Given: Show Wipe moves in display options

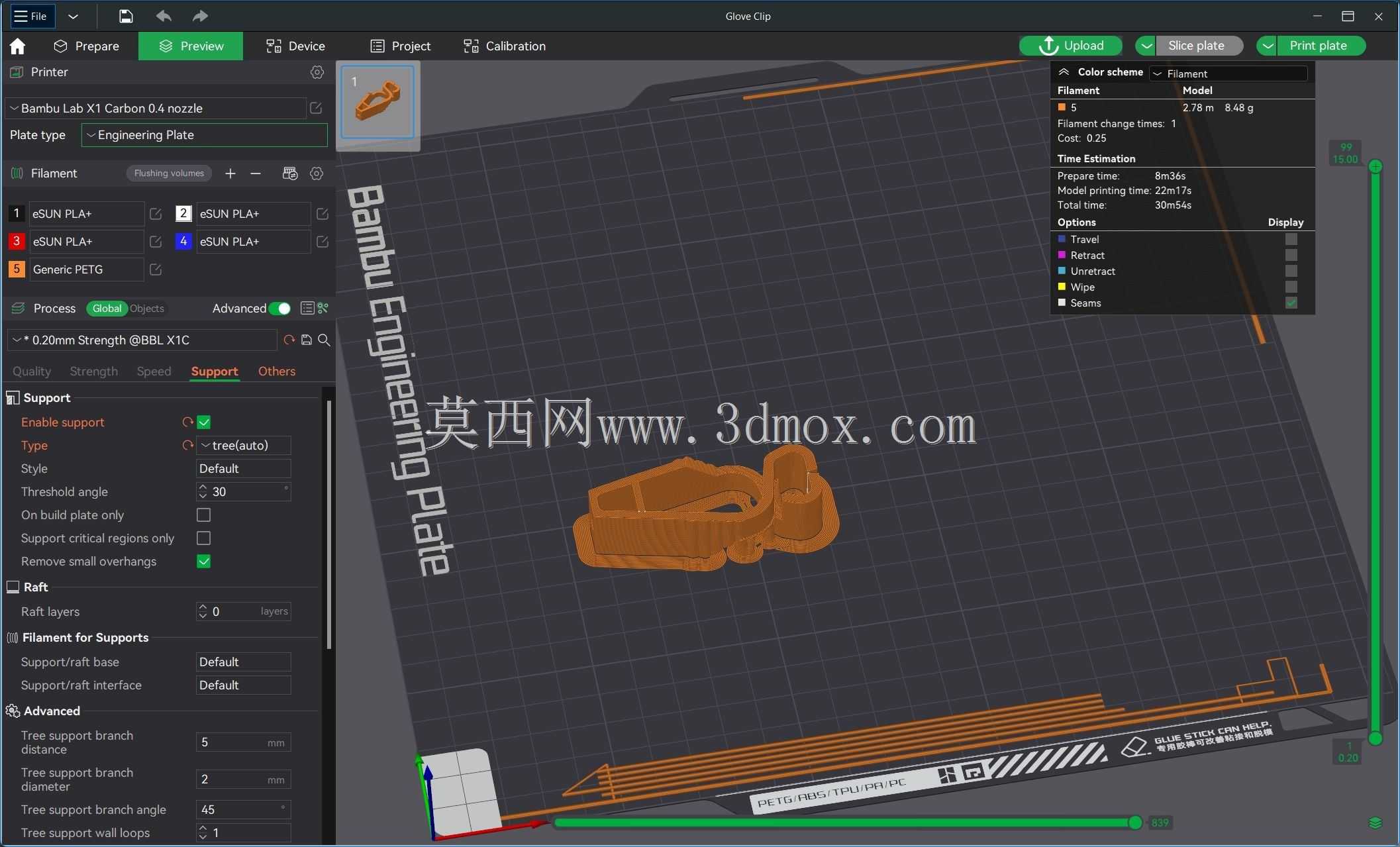Looking at the screenshot, I should (x=1291, y=287).
